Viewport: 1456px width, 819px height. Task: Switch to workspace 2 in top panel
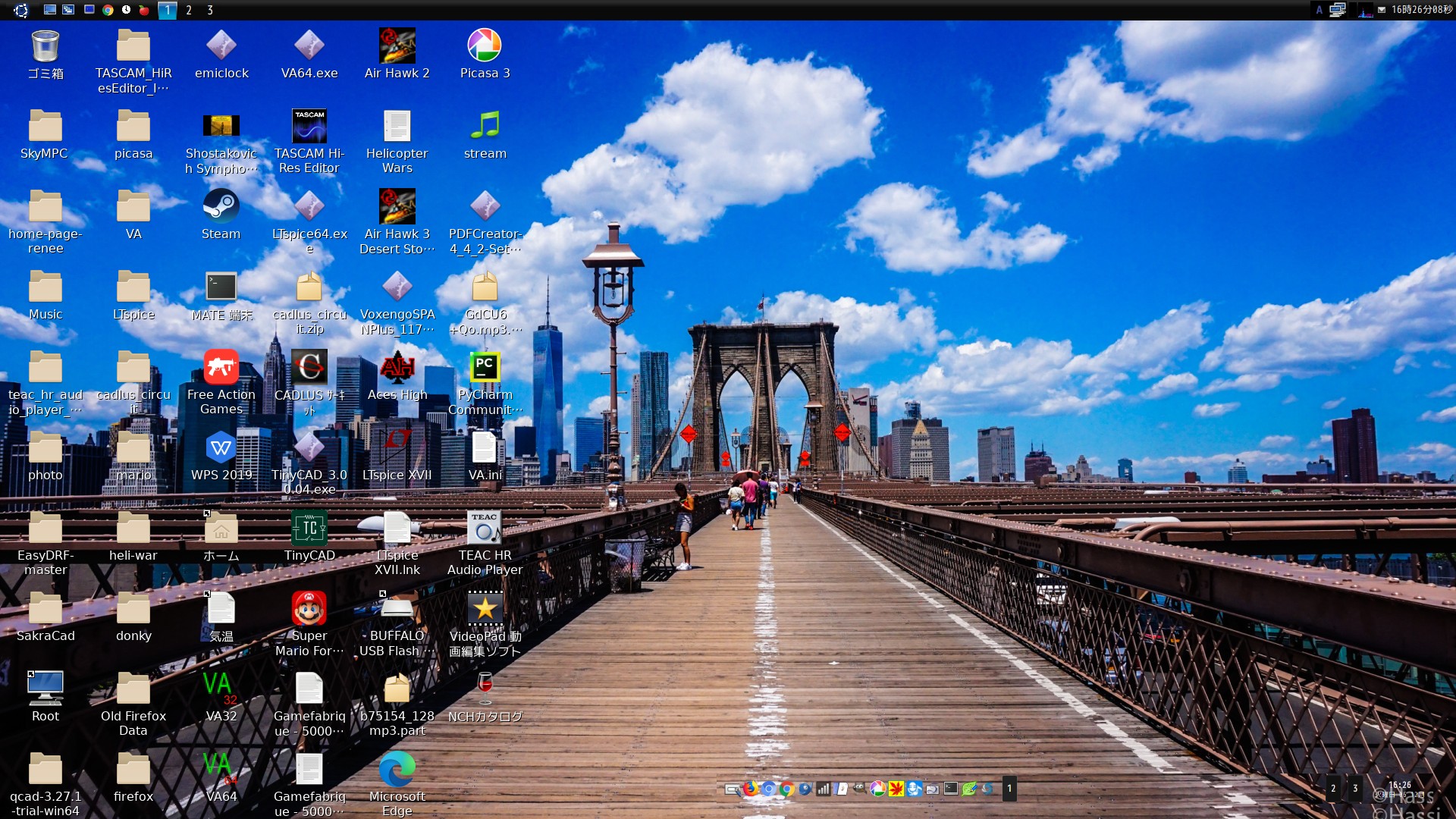pyautogui.click(x=189, y=10)
